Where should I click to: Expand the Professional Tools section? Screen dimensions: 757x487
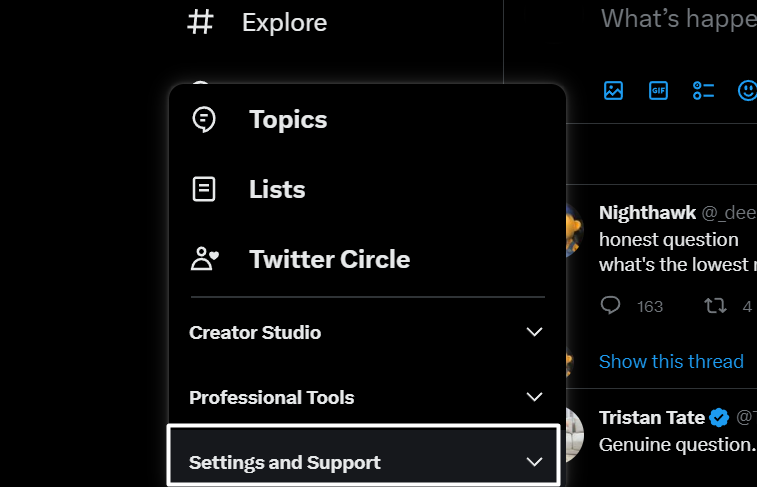tap(534, 397)
